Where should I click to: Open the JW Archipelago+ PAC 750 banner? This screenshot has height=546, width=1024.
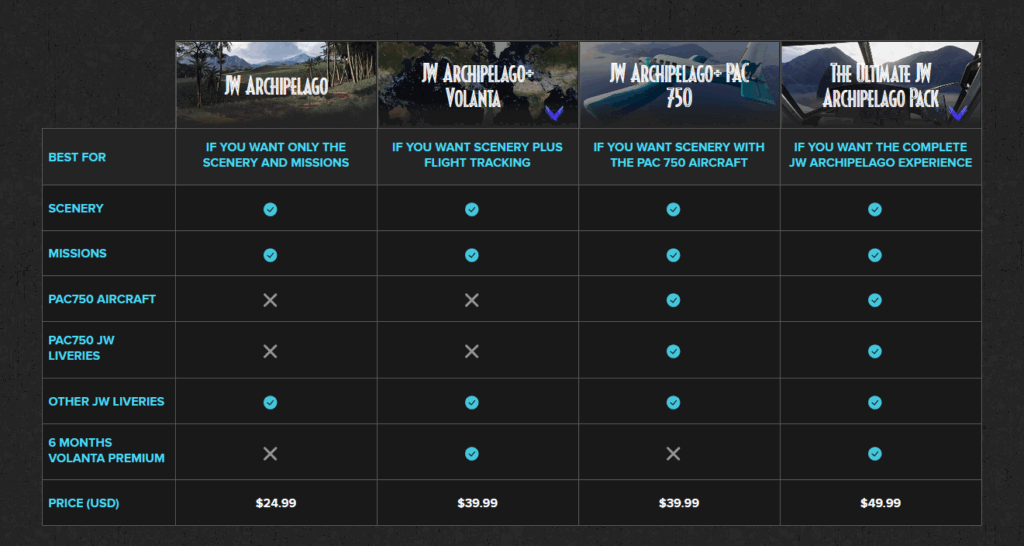pyautogui.click(x=679, y=85)
